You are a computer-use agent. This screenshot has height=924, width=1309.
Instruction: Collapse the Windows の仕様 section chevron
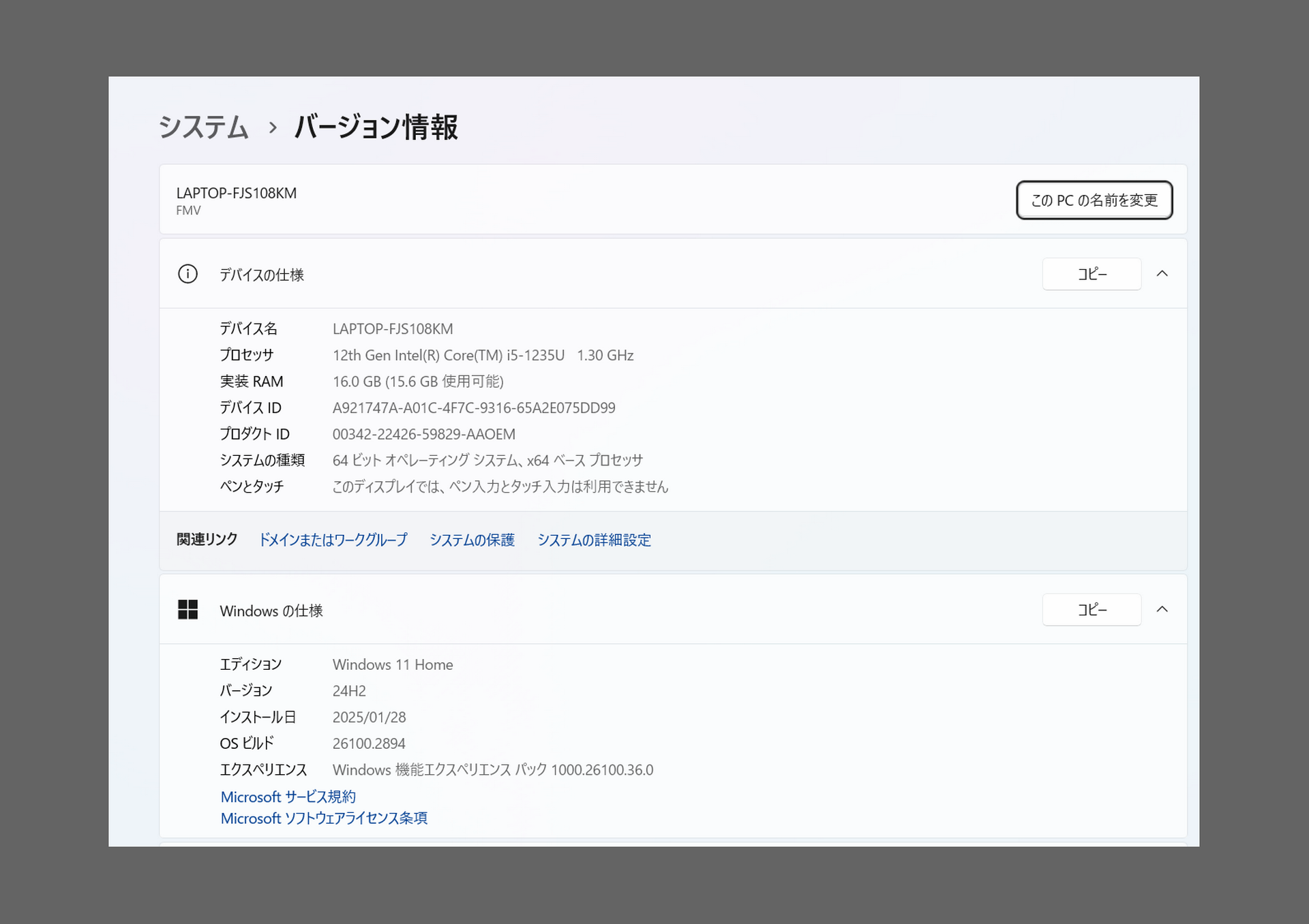[1162, 610]
